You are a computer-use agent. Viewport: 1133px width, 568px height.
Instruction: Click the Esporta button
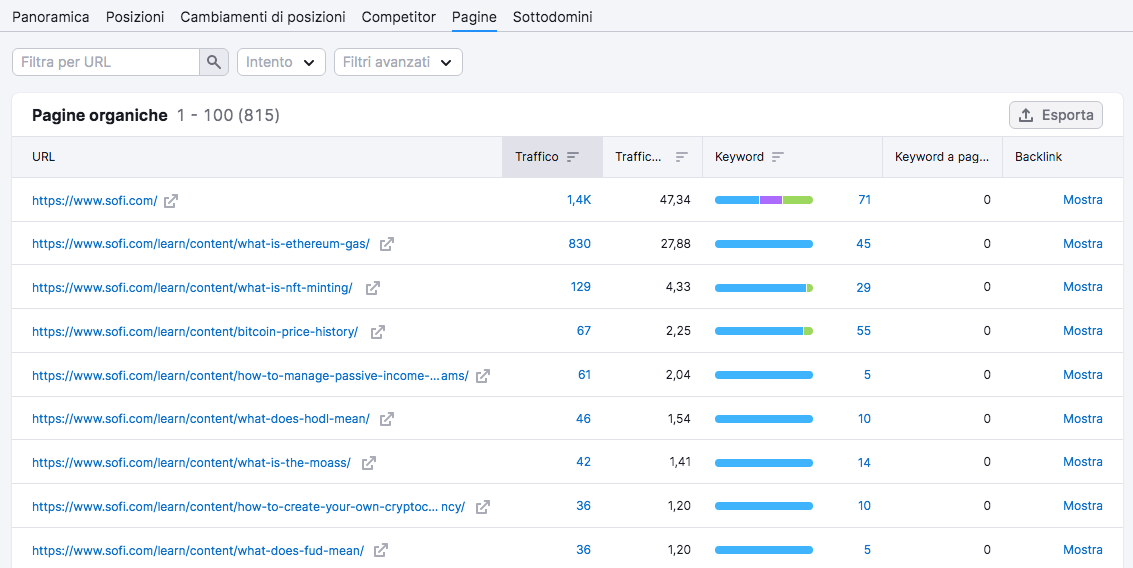click(1055, 115)
